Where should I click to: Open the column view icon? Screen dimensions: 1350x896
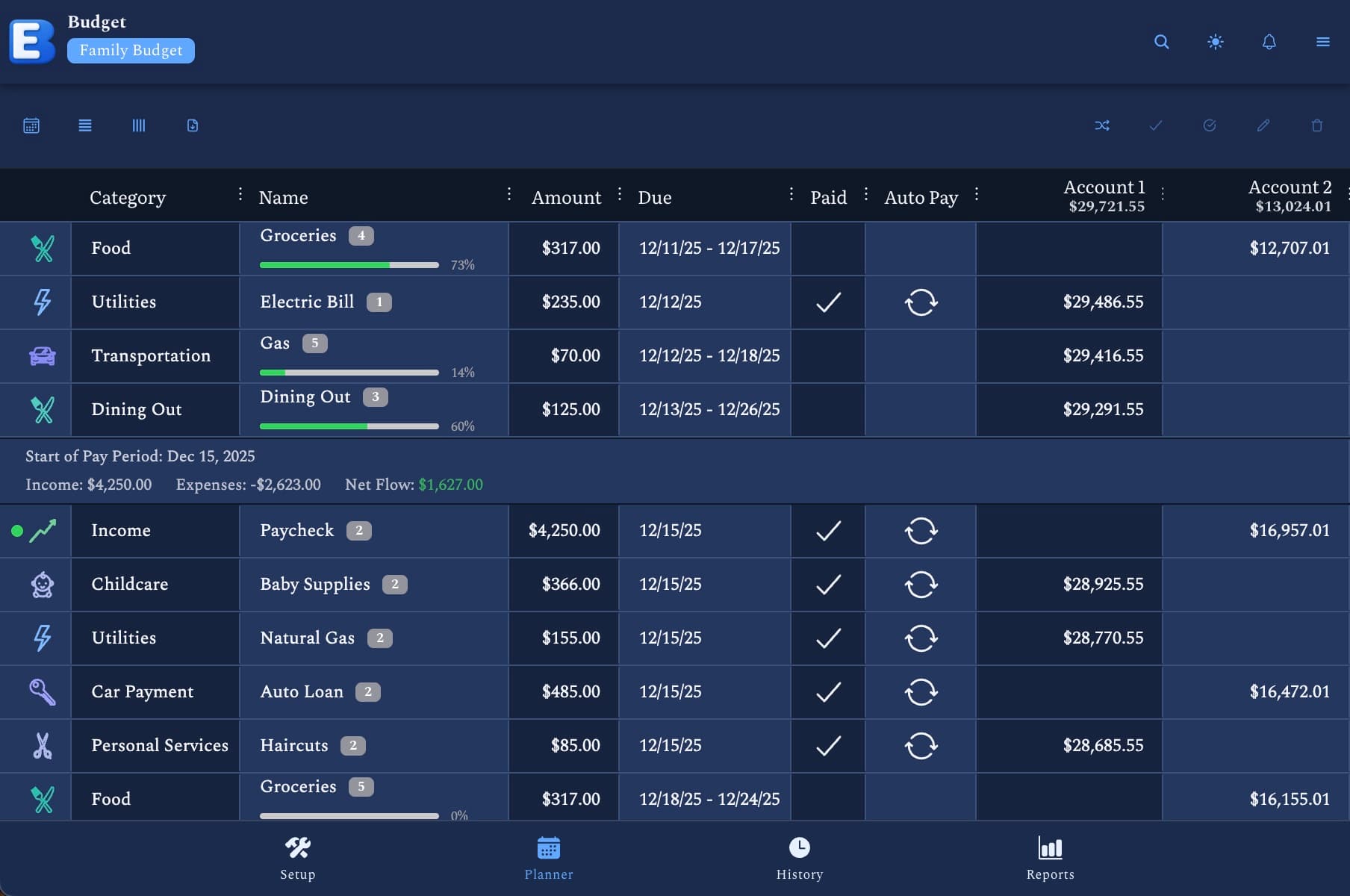coord(139,125)
